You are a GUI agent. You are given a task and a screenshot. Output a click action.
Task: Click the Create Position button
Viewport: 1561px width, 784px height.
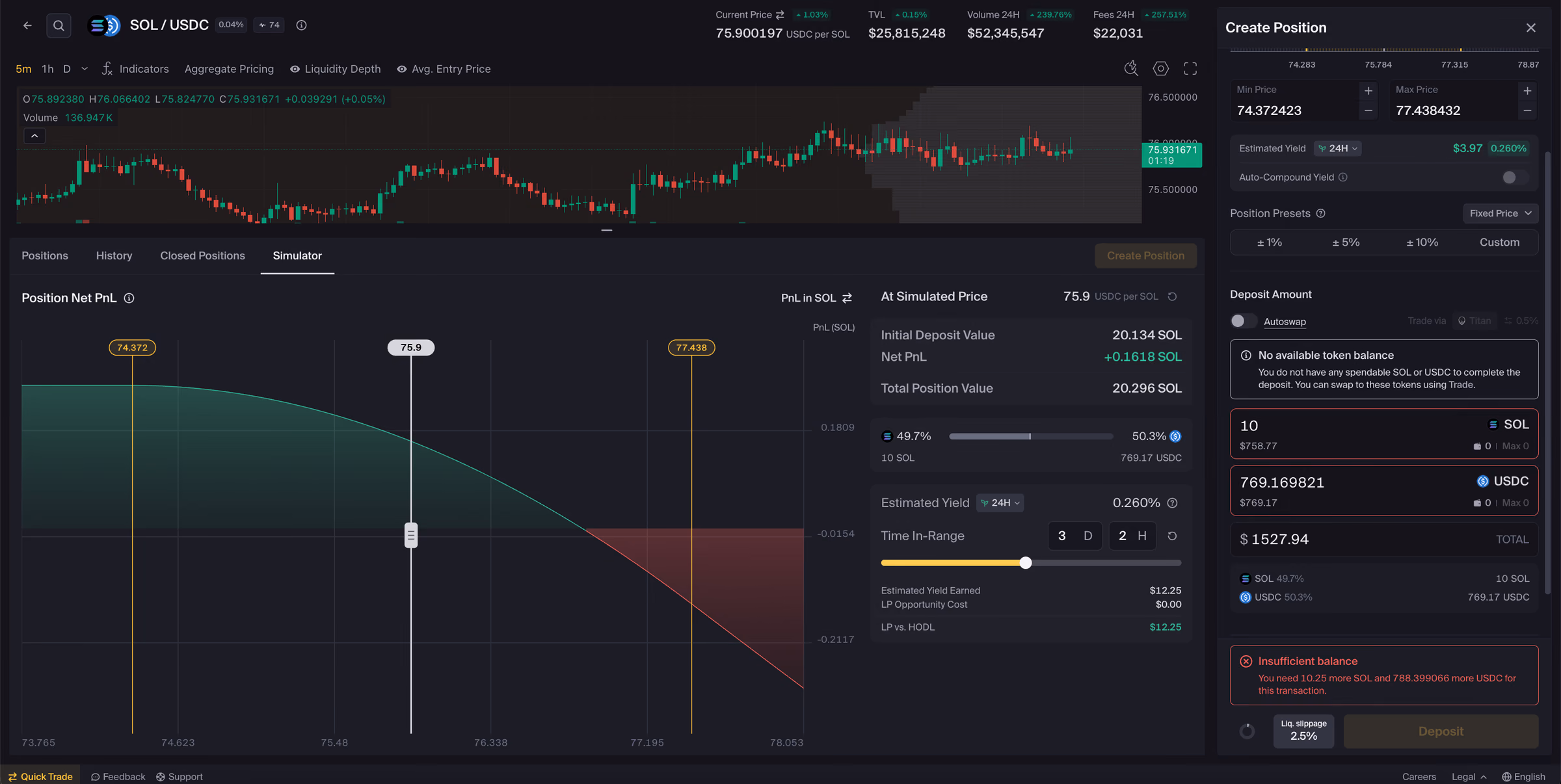pos(1145,255)
